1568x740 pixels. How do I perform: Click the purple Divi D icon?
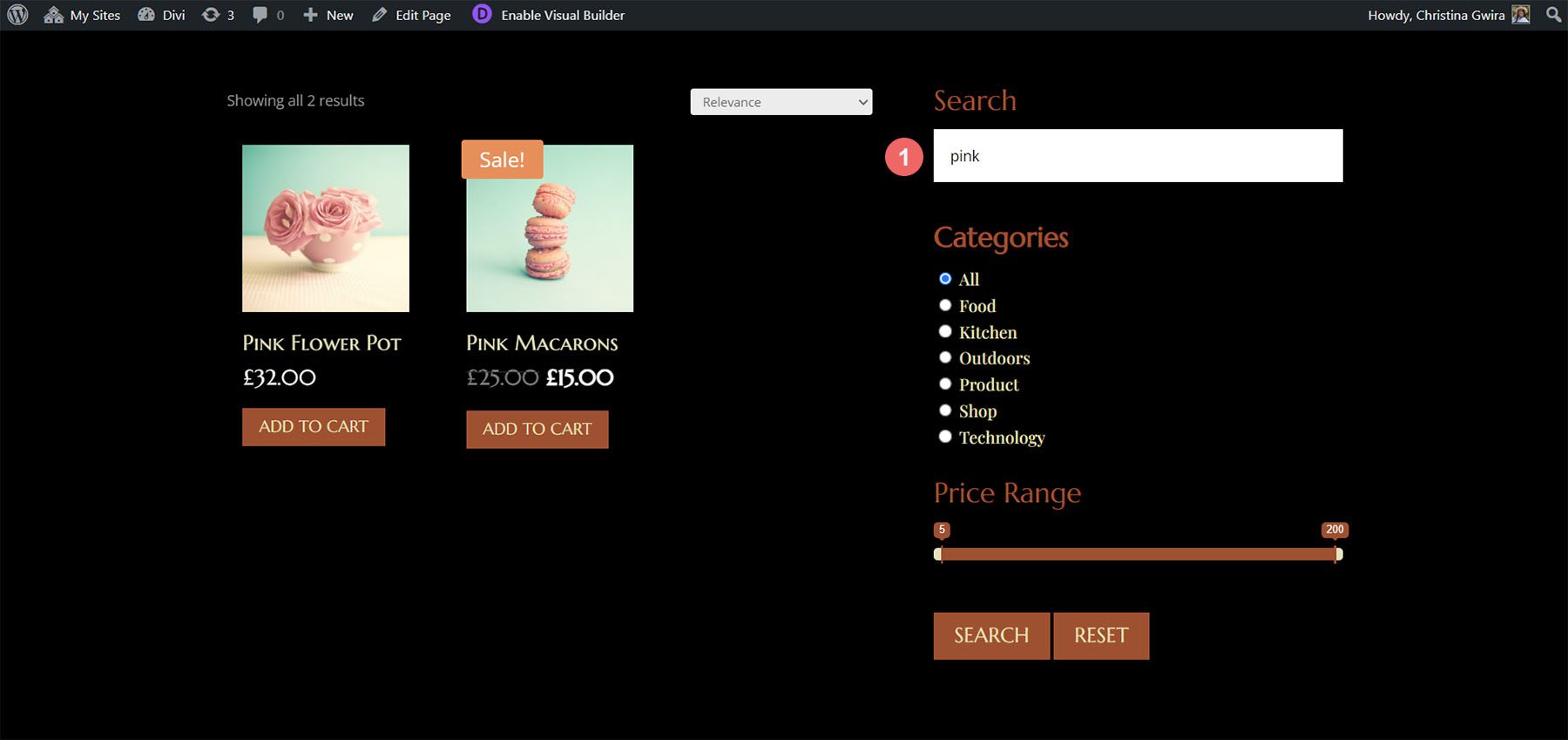482,14
